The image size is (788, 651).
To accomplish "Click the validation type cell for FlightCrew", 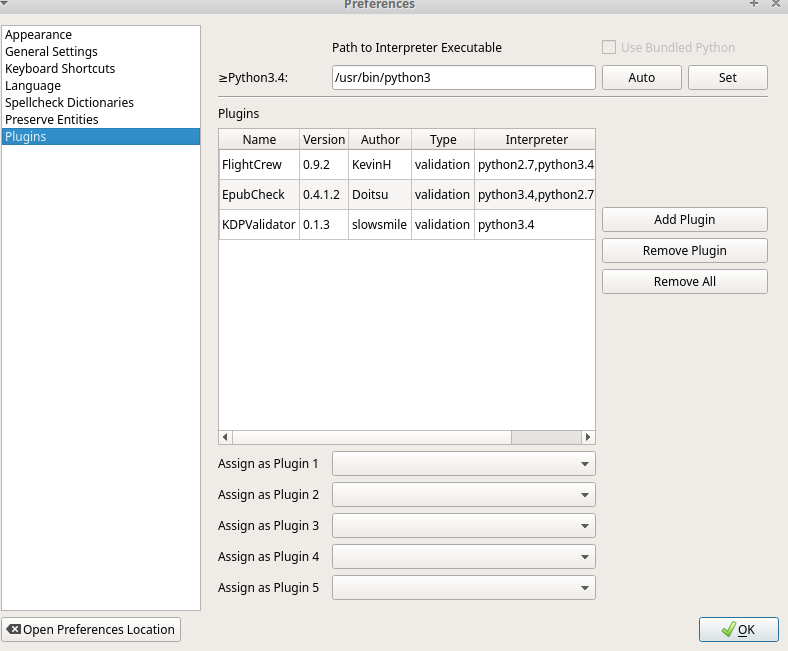I will [443, 164].
